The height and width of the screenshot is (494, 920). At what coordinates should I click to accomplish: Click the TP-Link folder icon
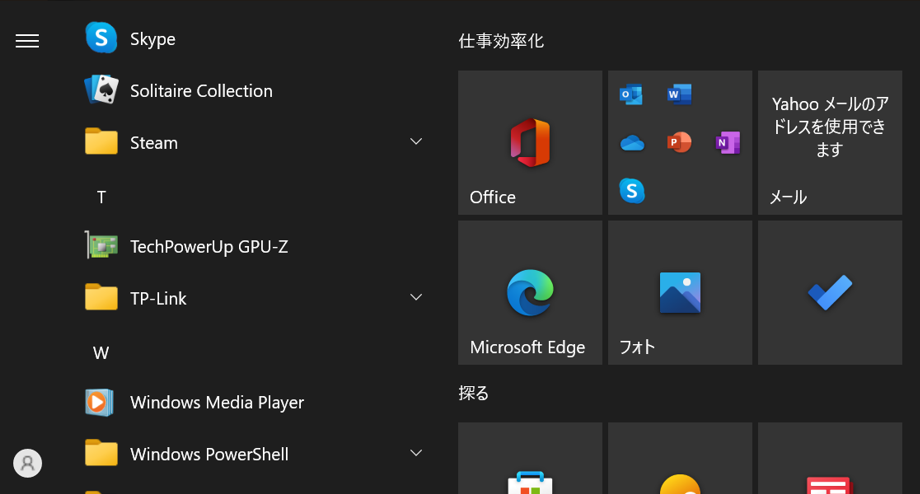[x=101, y=297]
